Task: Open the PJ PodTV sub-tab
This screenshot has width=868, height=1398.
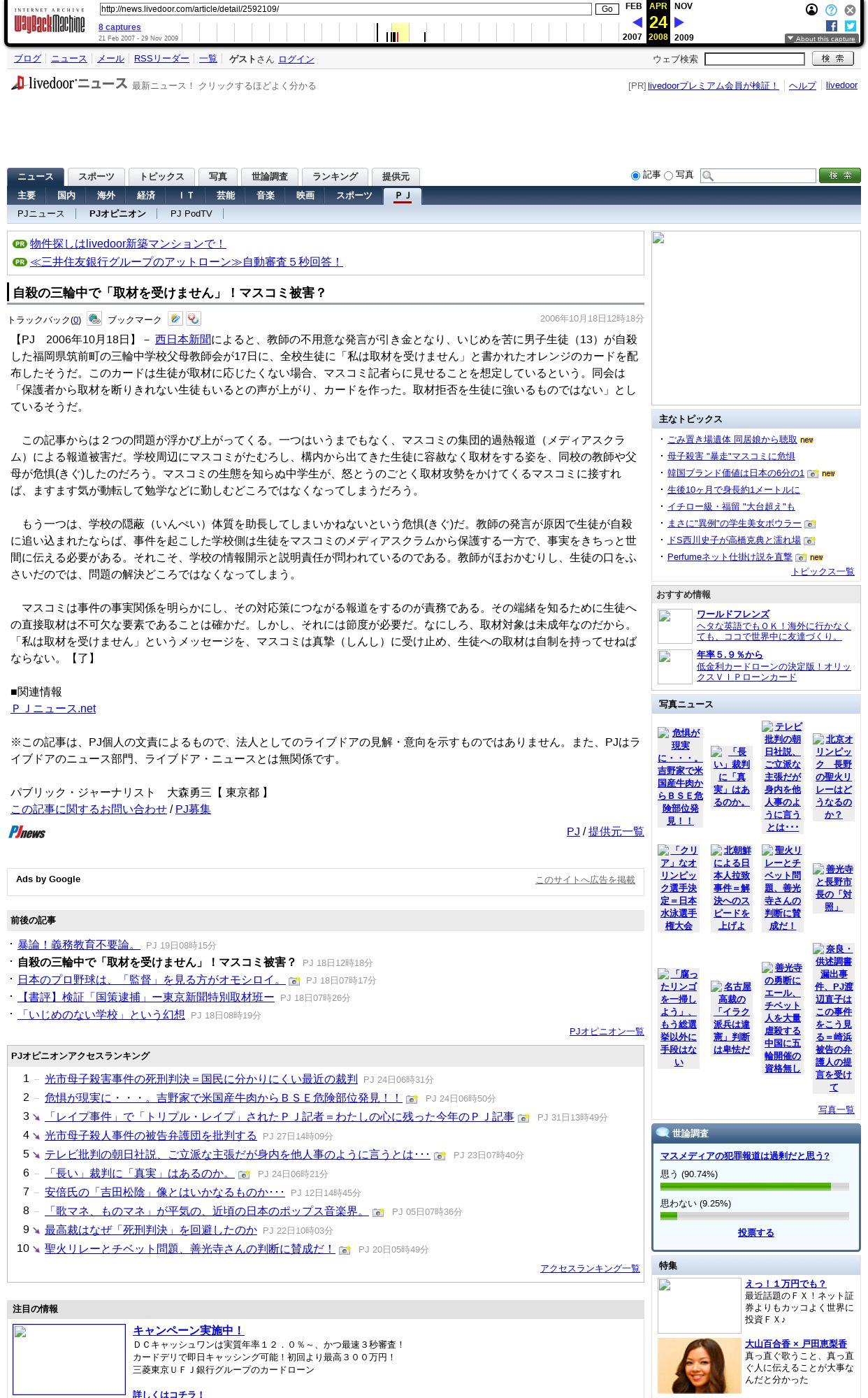Action: click(191, 214)
